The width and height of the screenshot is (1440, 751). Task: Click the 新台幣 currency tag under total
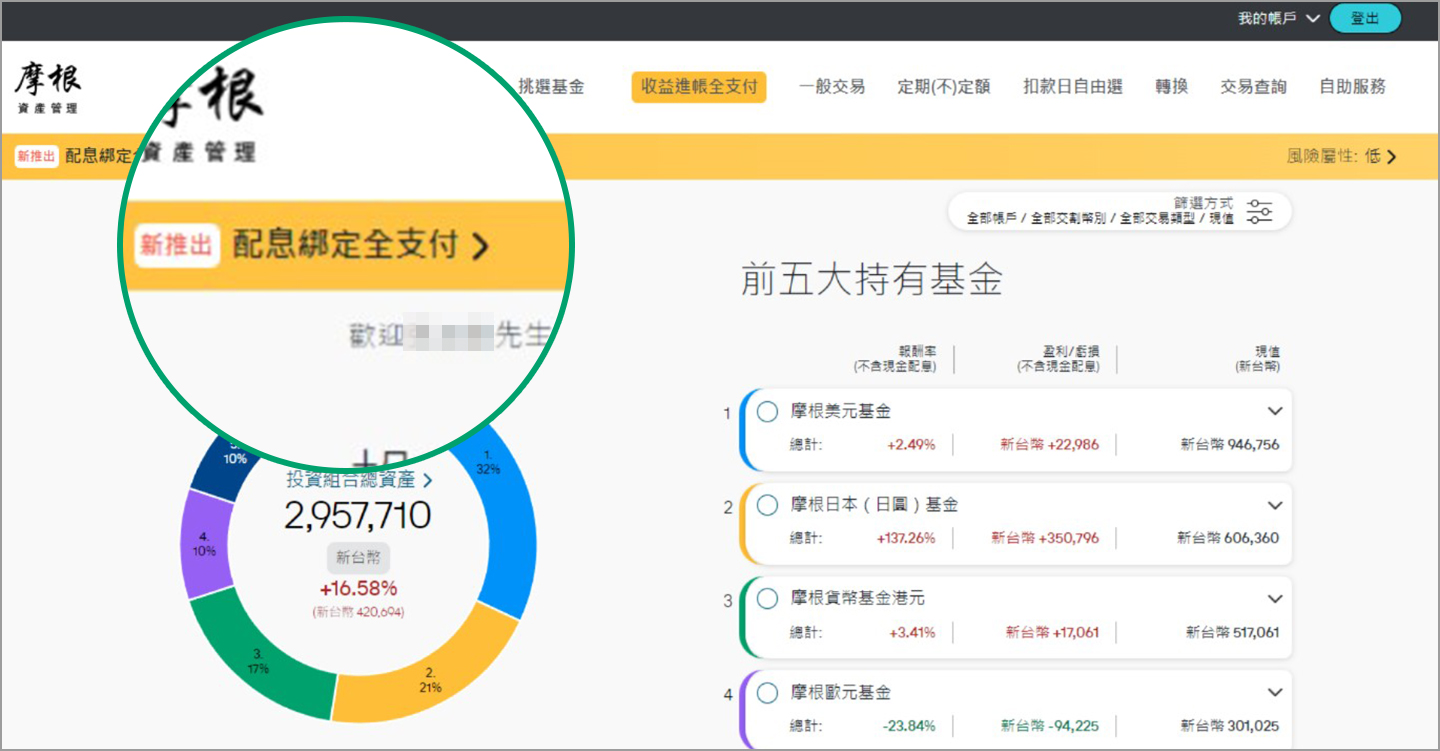tap(358, 558)
